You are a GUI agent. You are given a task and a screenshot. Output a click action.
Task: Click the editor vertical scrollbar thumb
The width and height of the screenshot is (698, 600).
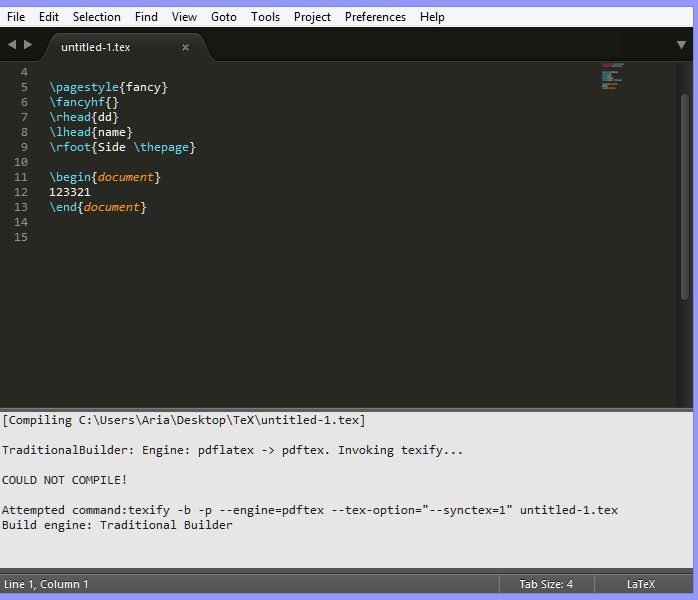pos(685,197)
